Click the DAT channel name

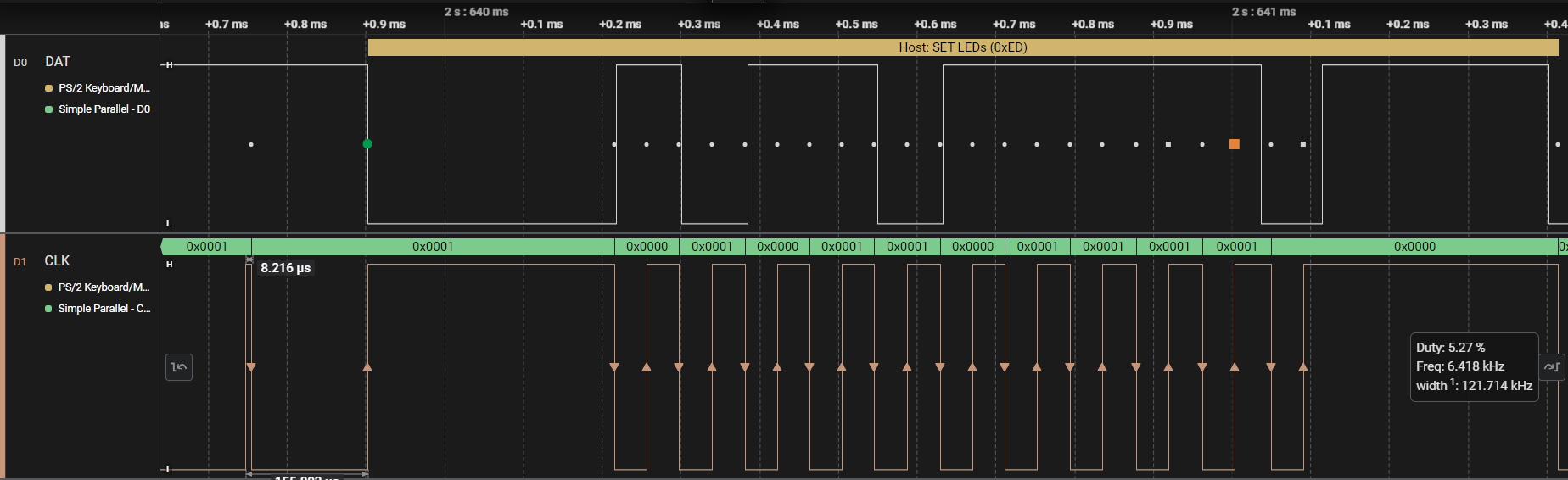pyautogui.click(x=58, y=62)
